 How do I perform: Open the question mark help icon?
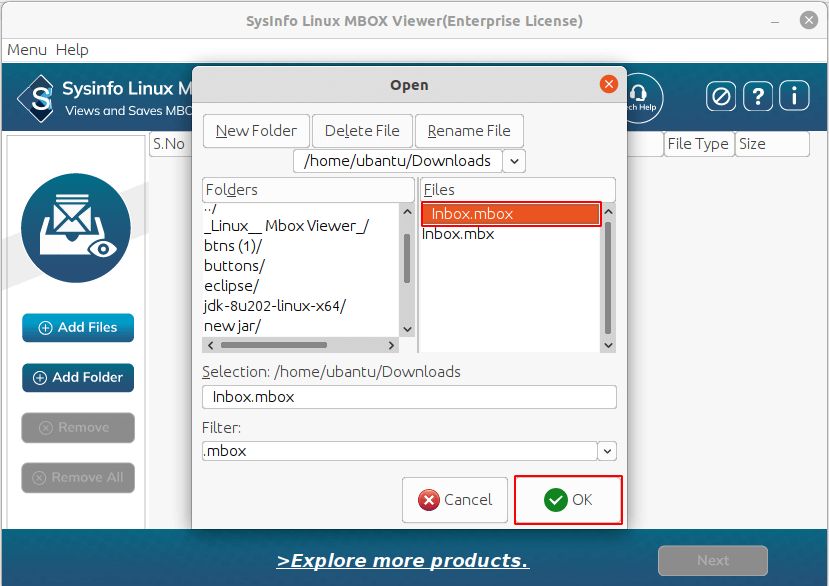click(x=758, y=96)
